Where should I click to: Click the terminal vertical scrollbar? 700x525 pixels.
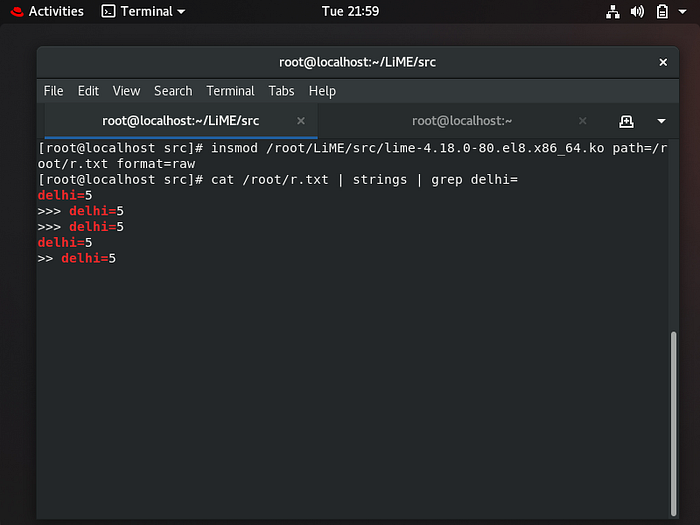pos(673,423)
